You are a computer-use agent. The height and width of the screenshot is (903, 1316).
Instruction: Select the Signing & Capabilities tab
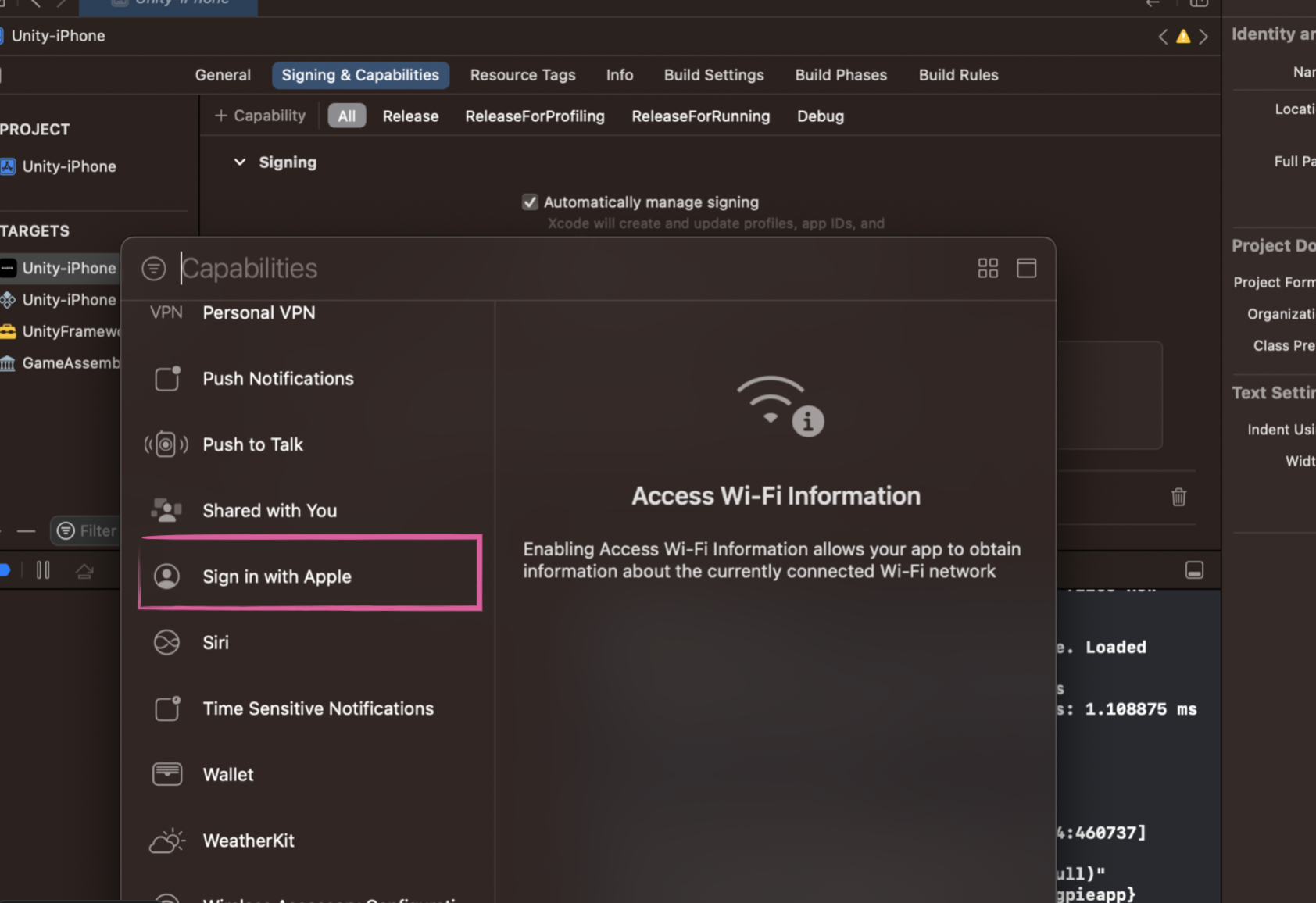pyautogui.click(x=360, y=75)
